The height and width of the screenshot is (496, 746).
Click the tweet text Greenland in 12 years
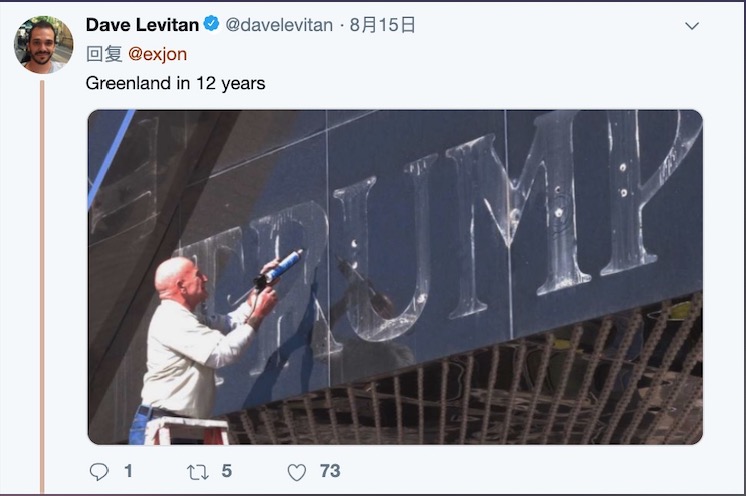tap(176, 83)
